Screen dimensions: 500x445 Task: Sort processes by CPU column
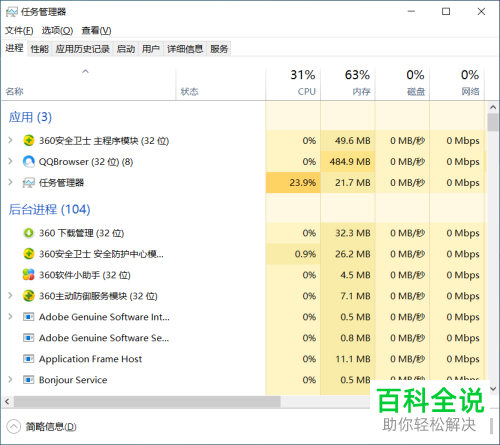pos(293,84)
